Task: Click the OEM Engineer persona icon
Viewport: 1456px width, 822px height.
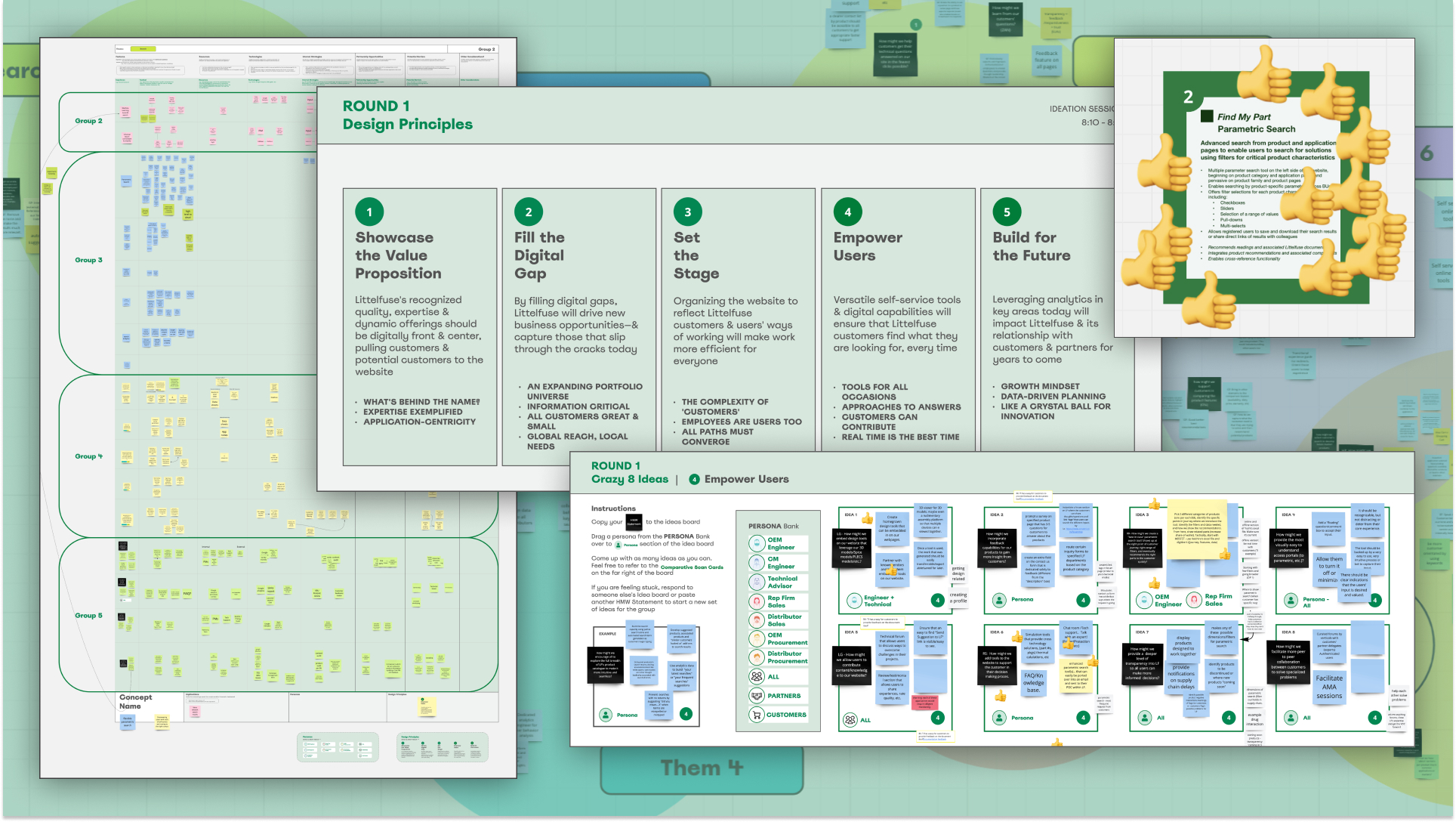Action: [757, 543]
